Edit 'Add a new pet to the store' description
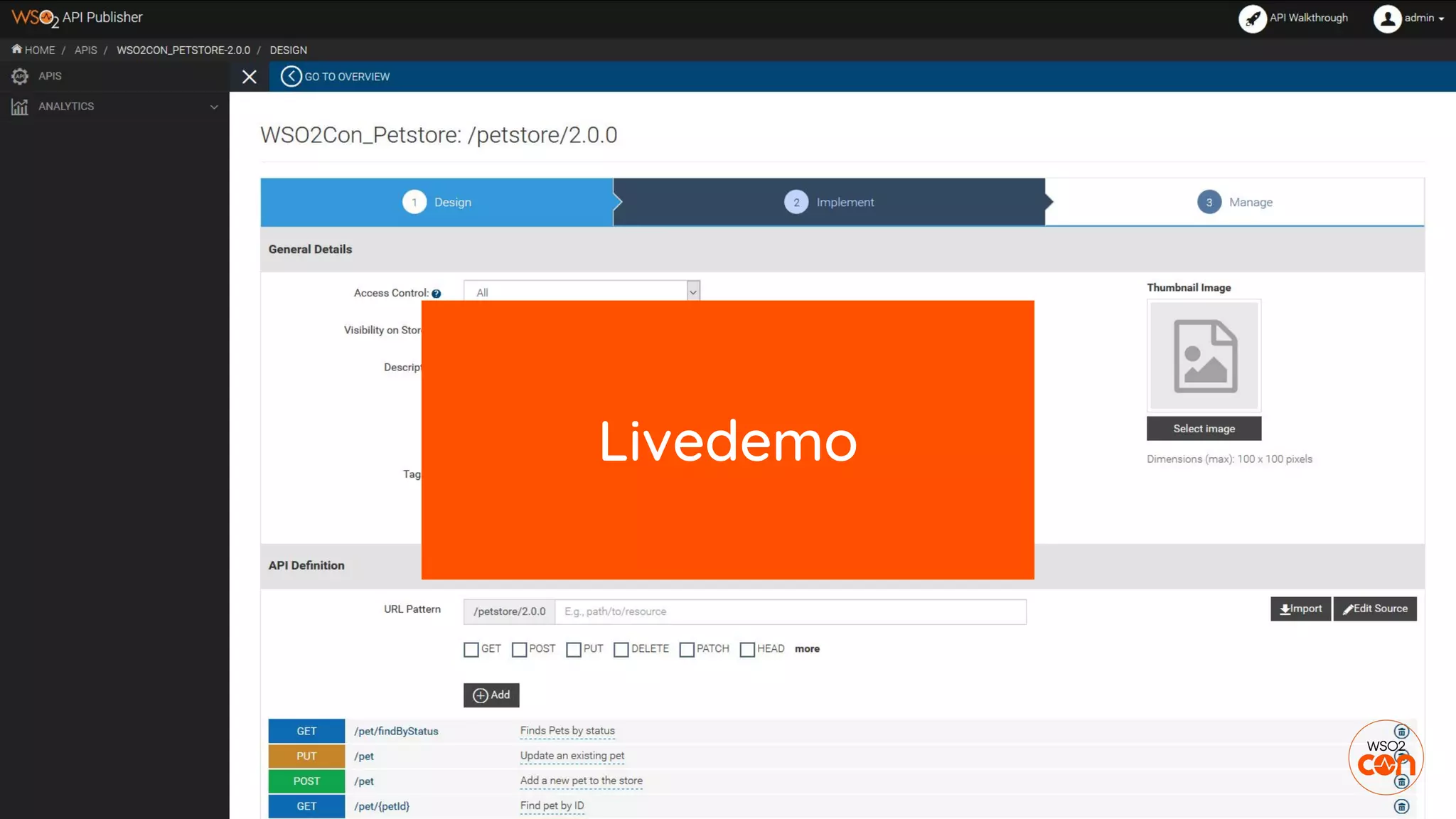This screenshot has height=819, width=1456. 581,781
